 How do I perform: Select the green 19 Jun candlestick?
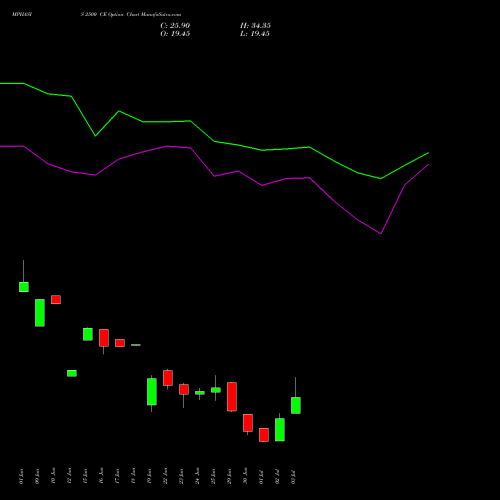pos(152,392)
